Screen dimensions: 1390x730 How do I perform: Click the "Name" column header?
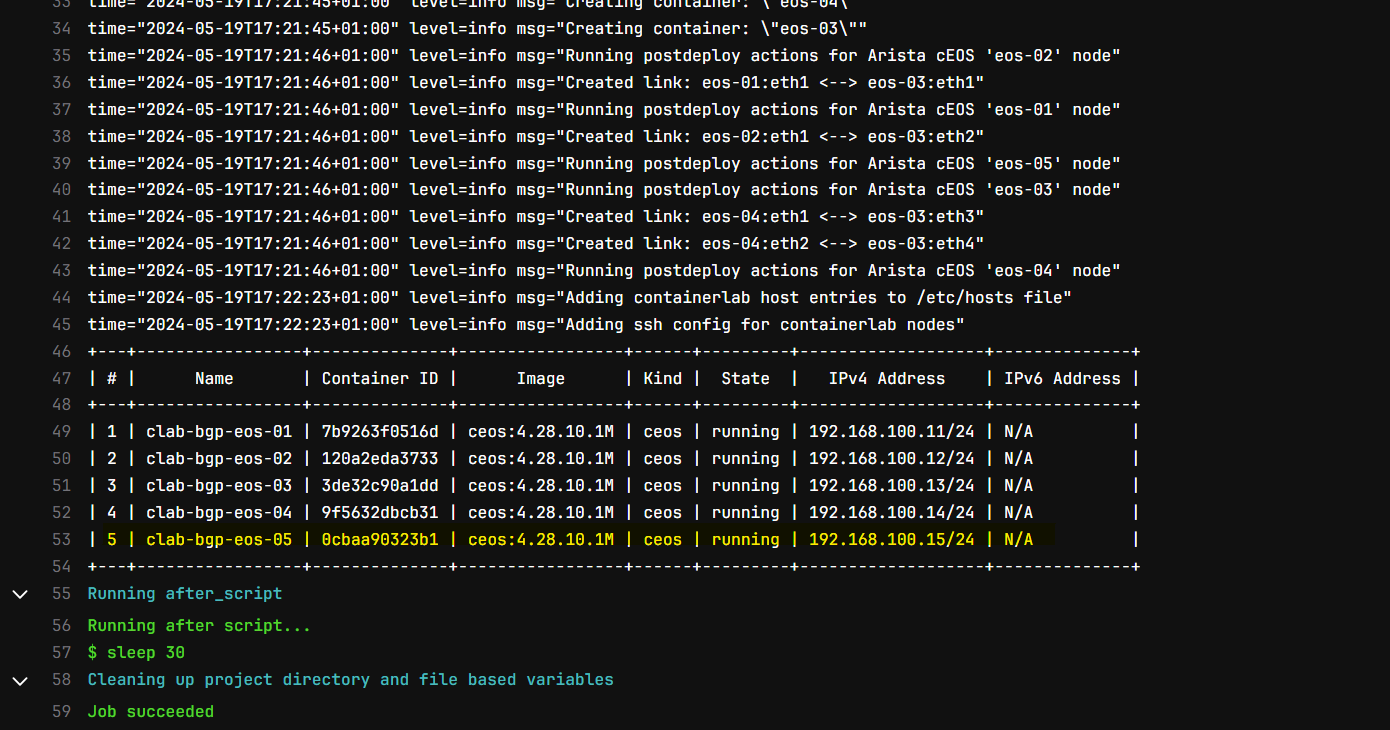point(214,378)
